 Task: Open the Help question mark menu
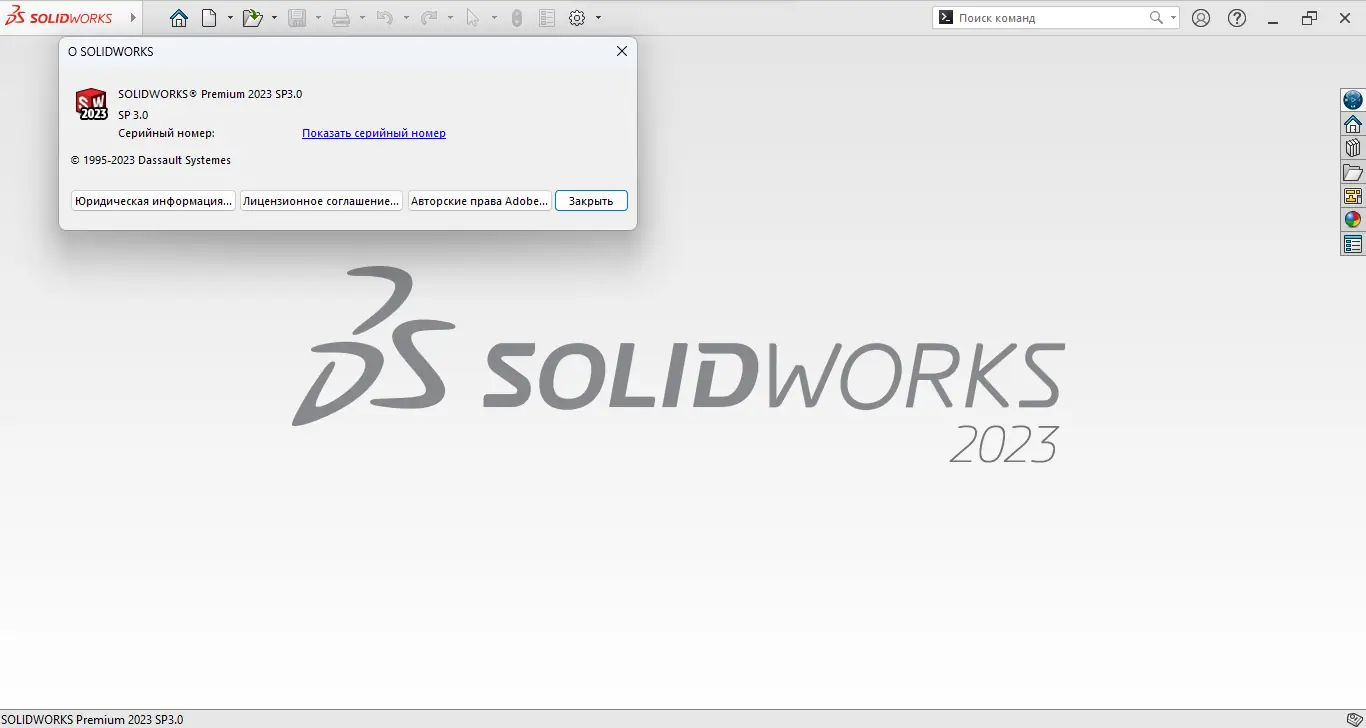click(x=1236, y=17)
